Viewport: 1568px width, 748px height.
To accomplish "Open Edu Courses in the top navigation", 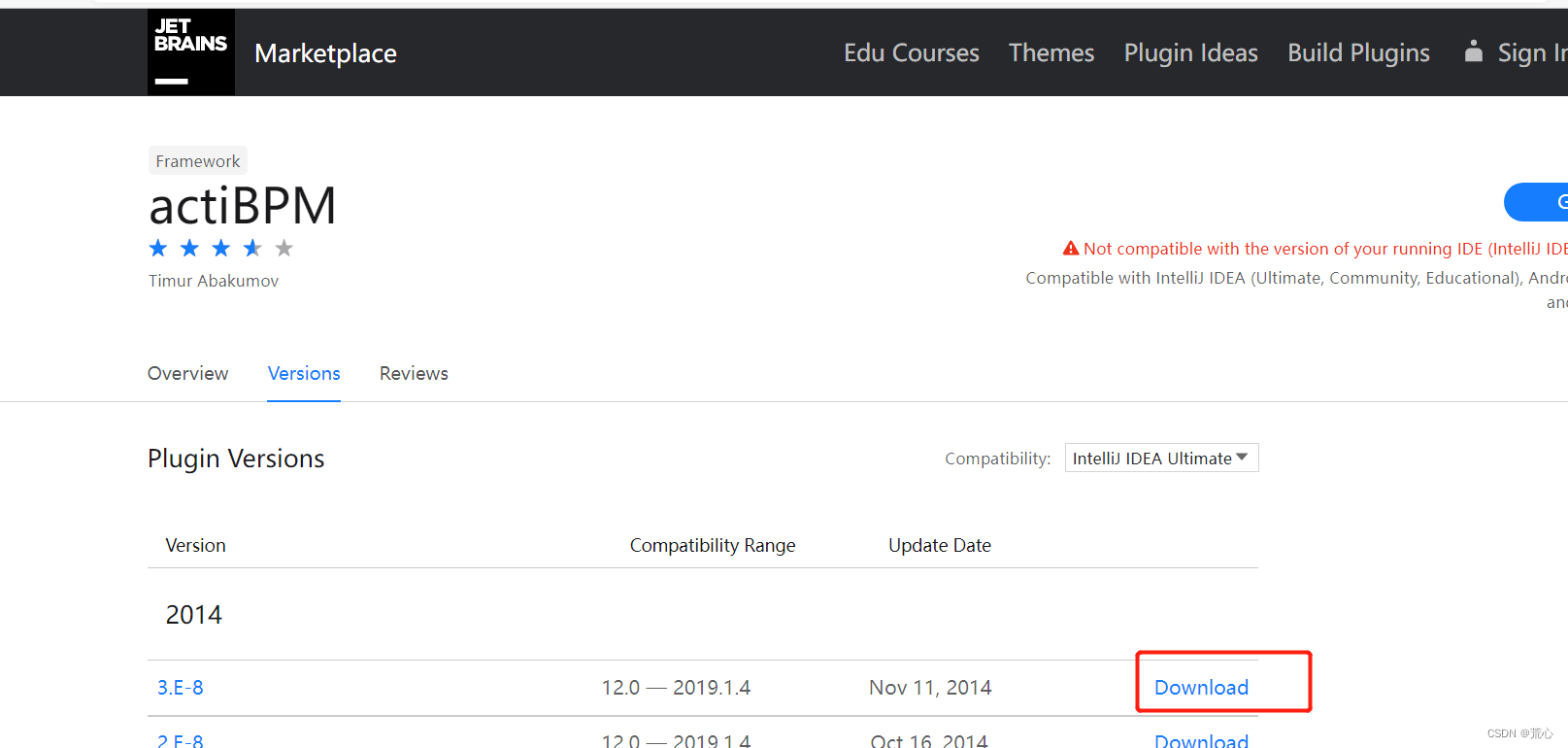I will 911,52.
